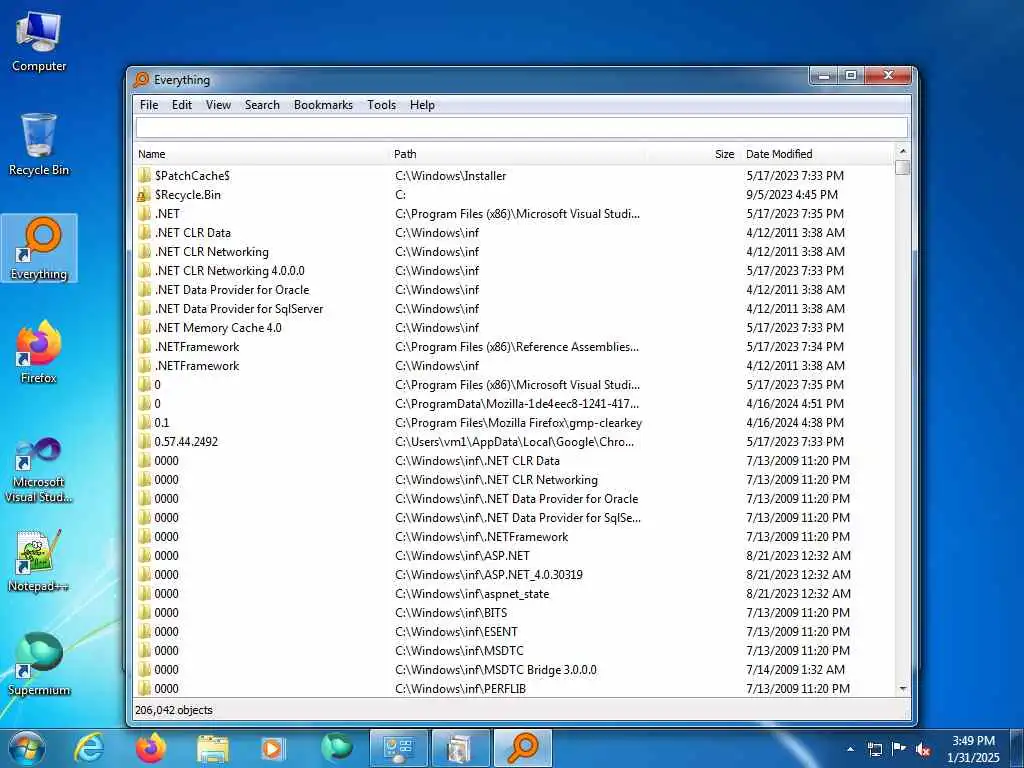The height and width of the screenshot is (768, 1024).
Task: Open Windows Media Player from the taskbar
Action: click(272, 748)
